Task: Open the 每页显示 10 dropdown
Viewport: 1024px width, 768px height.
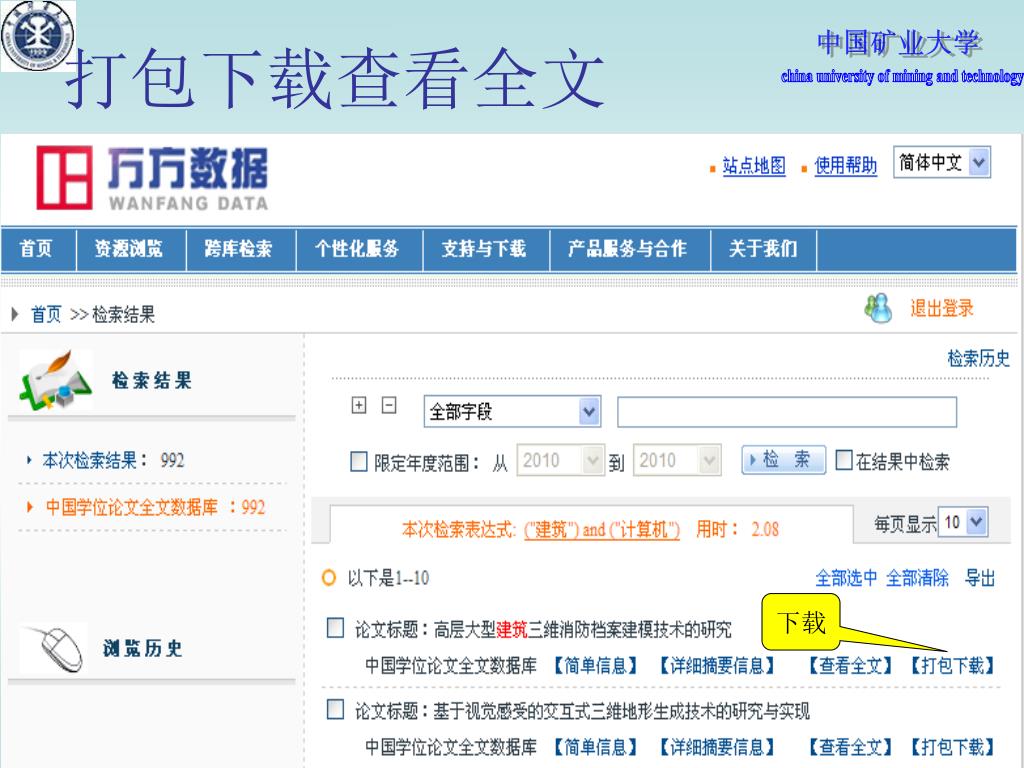Action: point(963,522)
